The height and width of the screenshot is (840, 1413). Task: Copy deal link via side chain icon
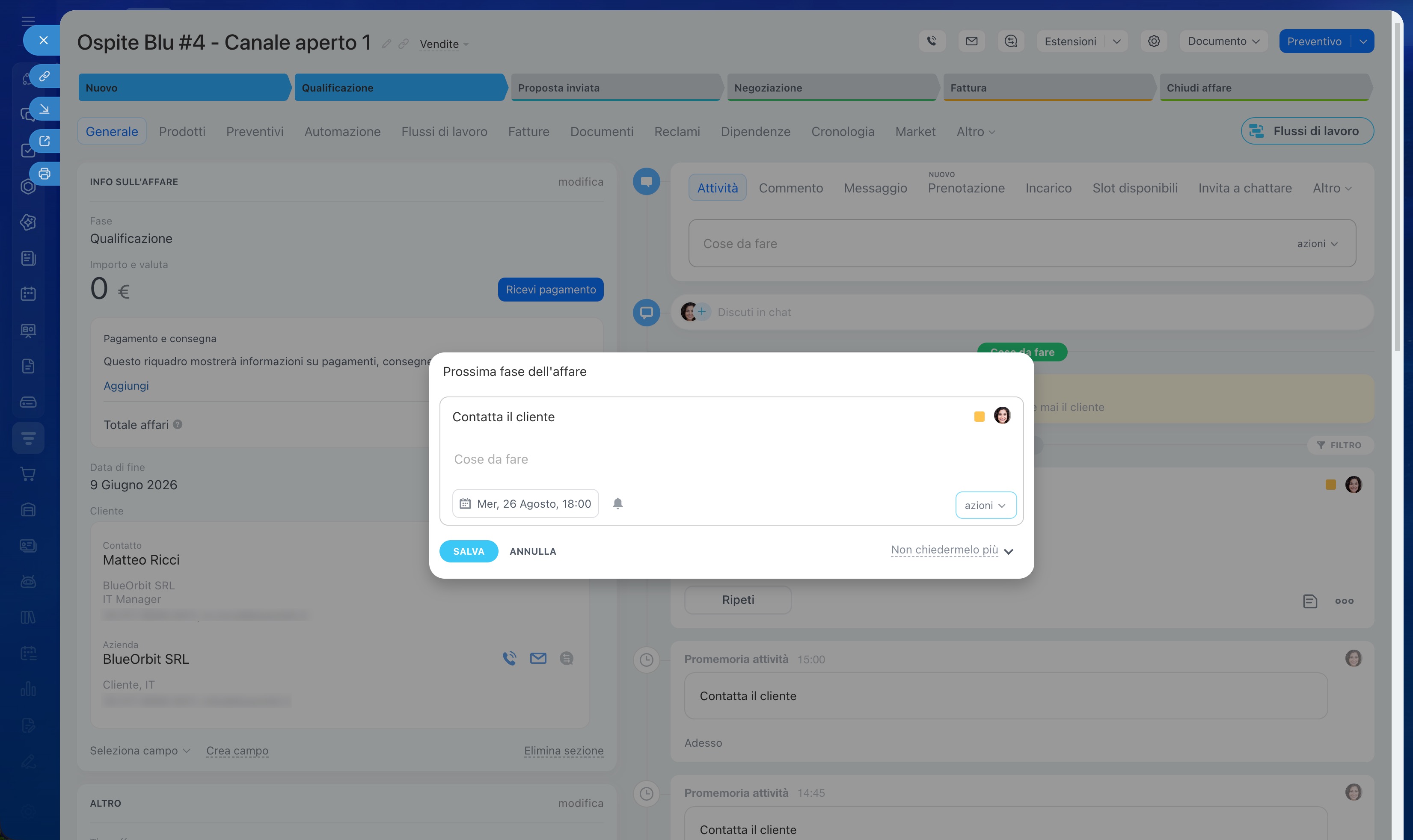(44, 76)
